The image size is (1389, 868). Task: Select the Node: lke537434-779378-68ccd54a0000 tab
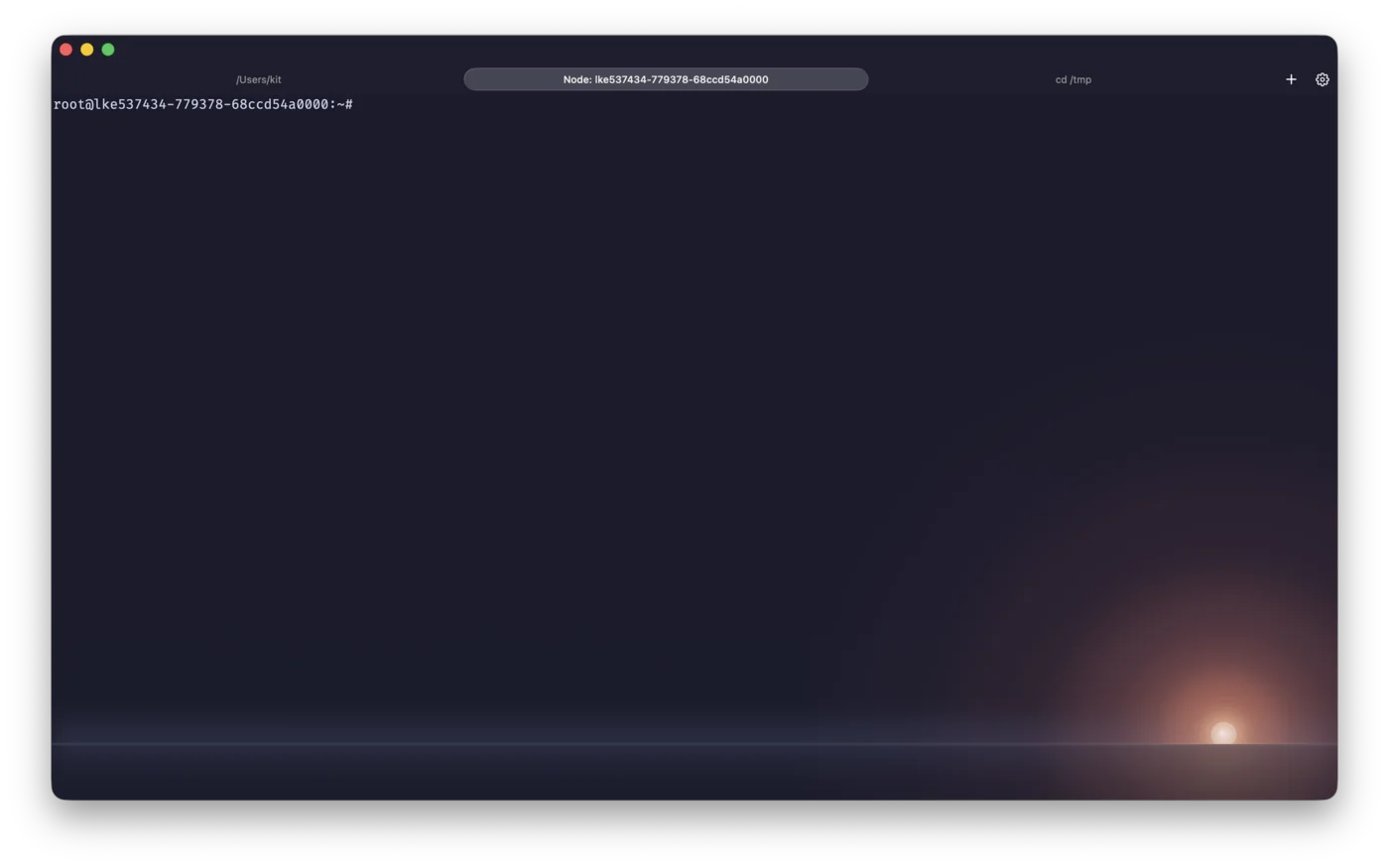(666, 79)
